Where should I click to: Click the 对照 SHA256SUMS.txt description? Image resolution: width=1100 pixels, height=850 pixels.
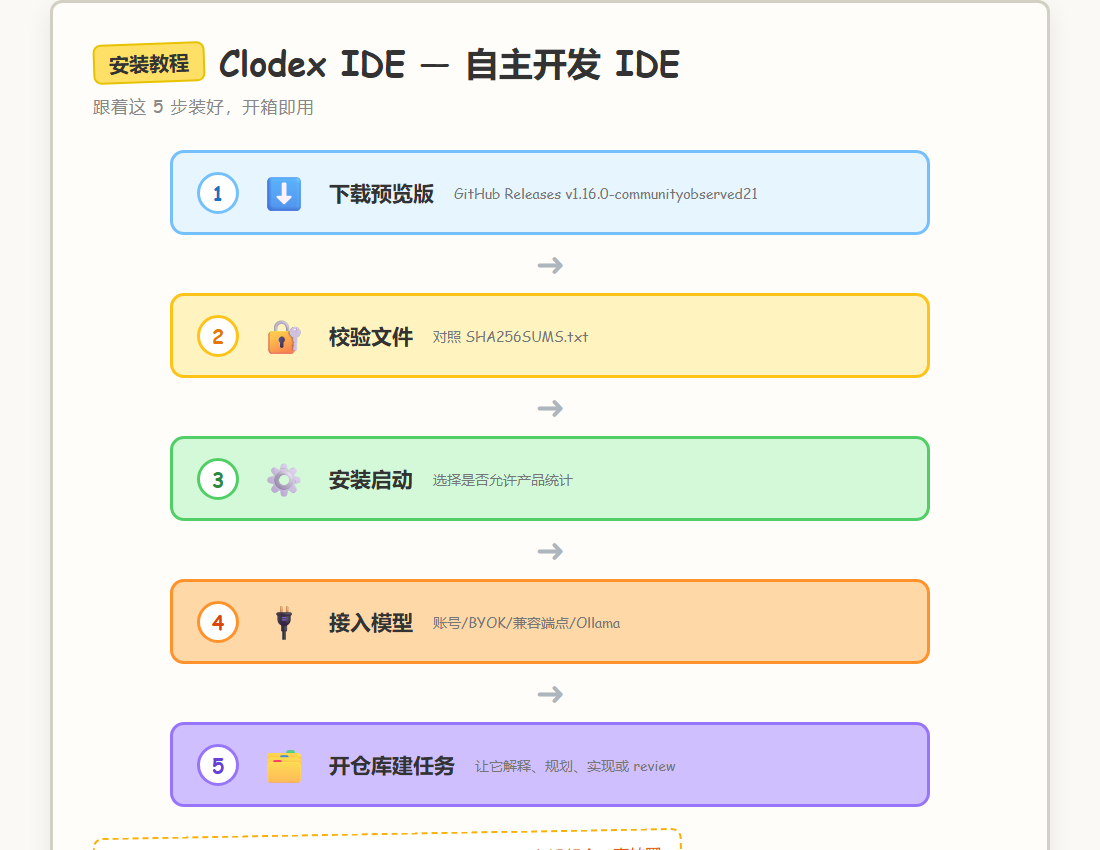(x=510, y=337)
